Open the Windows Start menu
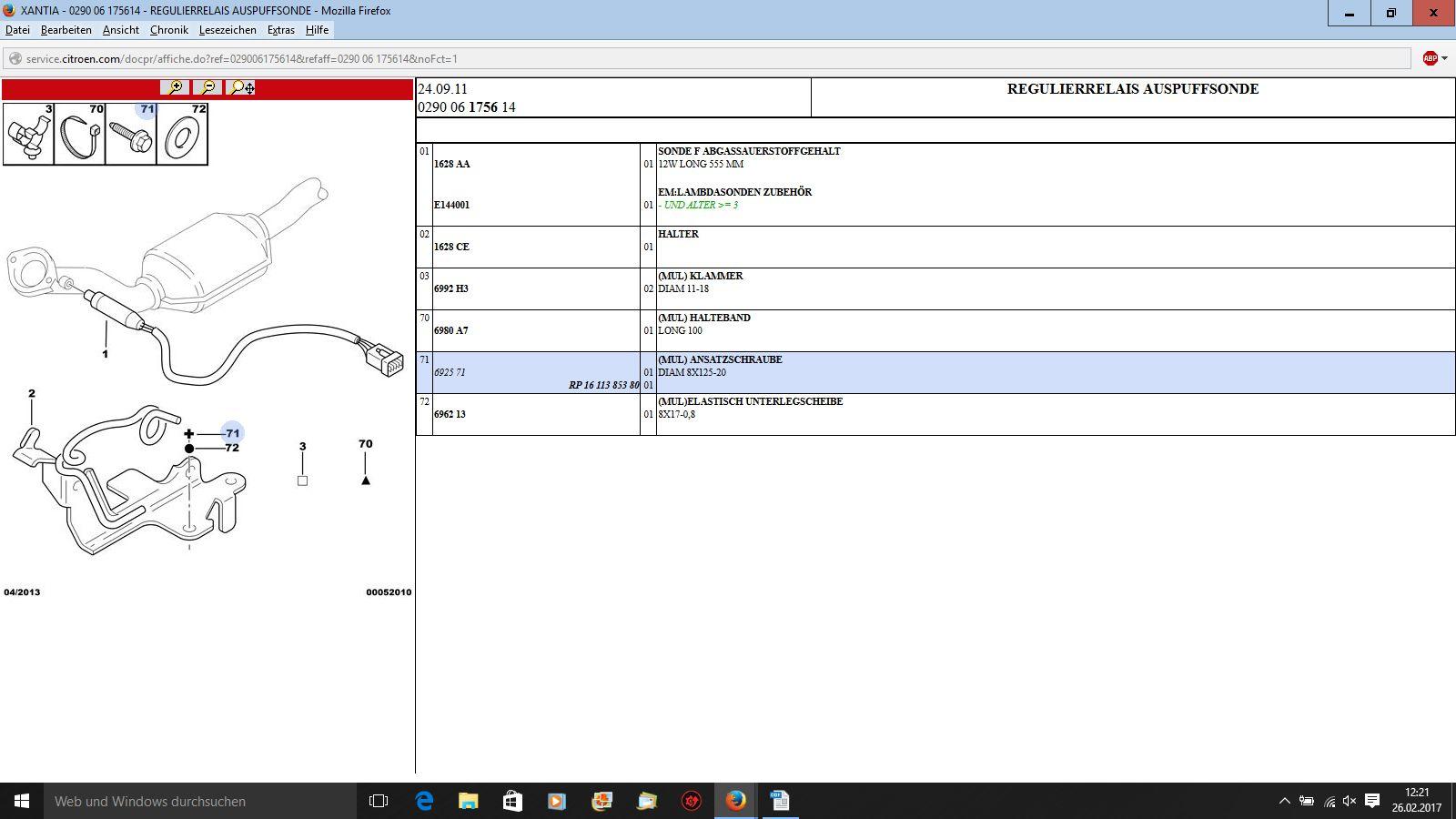The width and height of the screenshot is (1456, 819). pyautogui.click(x=22, y=801)
